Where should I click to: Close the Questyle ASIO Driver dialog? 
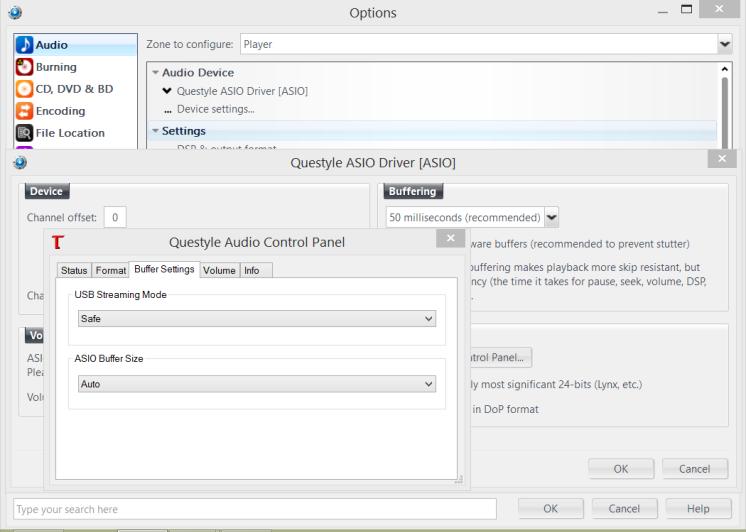pos(722,158)
